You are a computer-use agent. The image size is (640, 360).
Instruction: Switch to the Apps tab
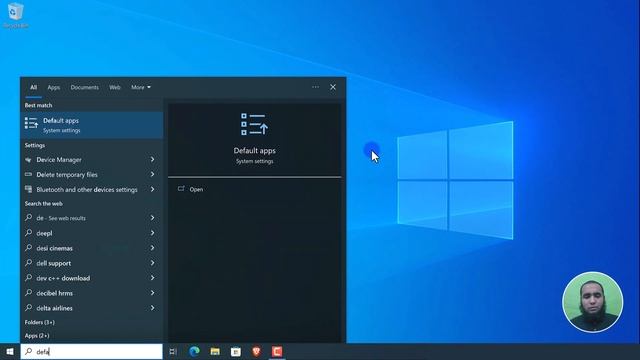53,87
